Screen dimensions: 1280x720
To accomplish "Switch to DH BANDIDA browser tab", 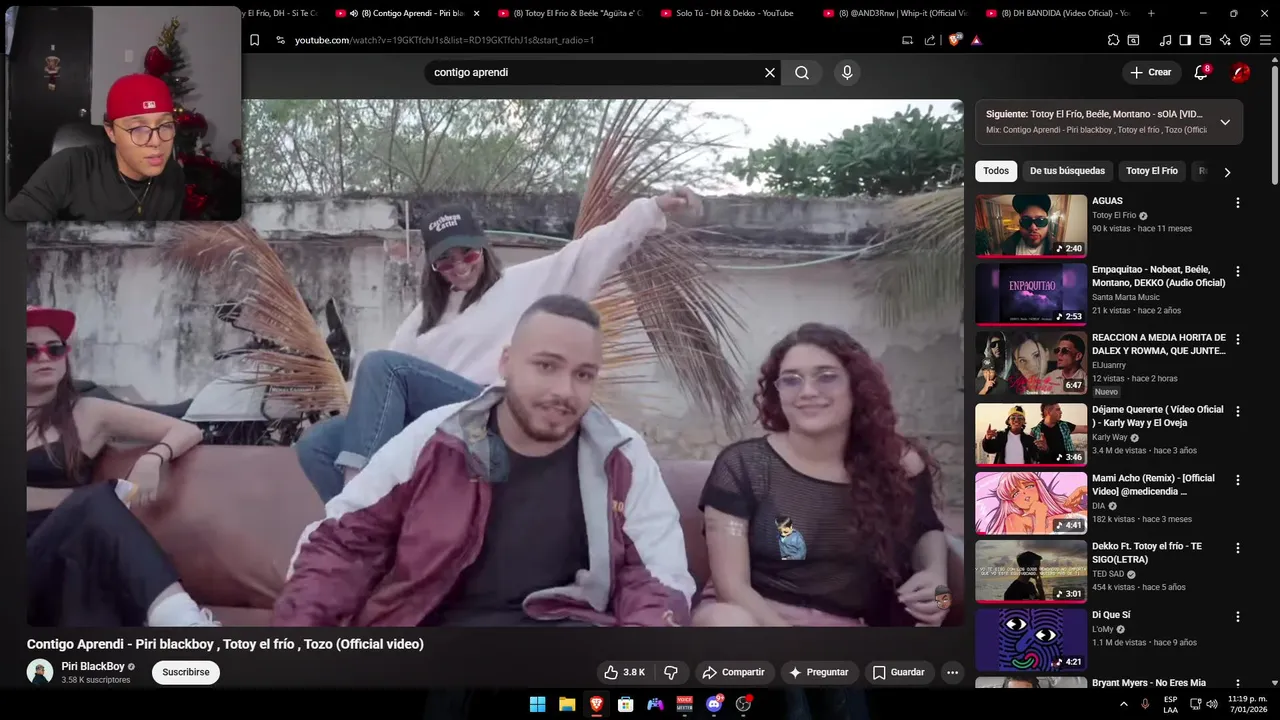I will 1059,13.
